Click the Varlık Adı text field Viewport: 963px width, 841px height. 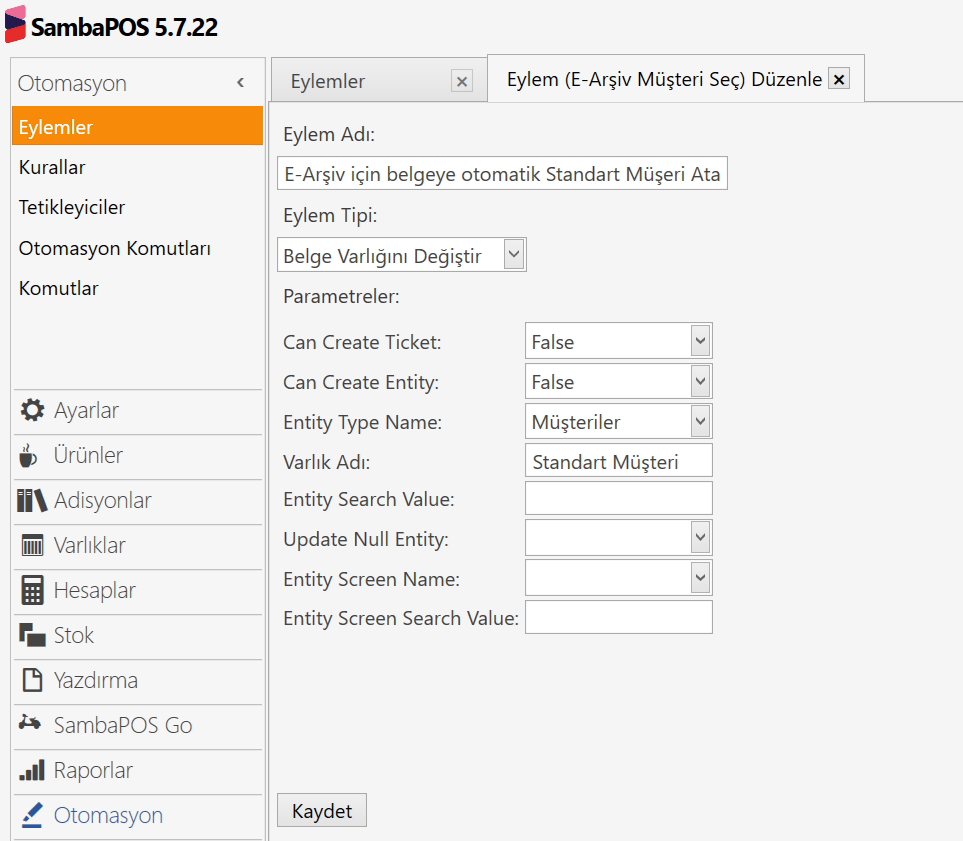tap(618, 461)
